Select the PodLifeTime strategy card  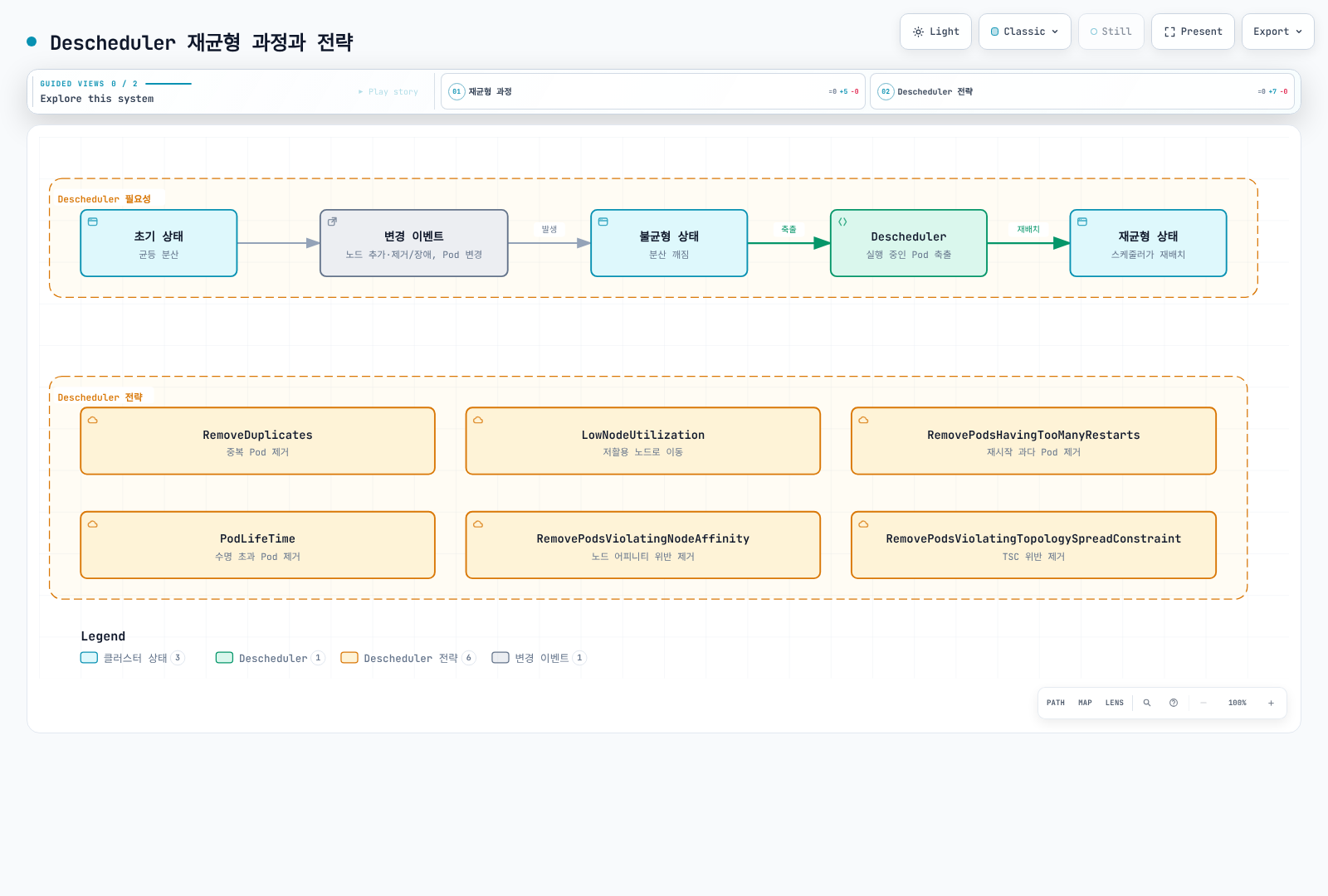click(x=257, y=545)
